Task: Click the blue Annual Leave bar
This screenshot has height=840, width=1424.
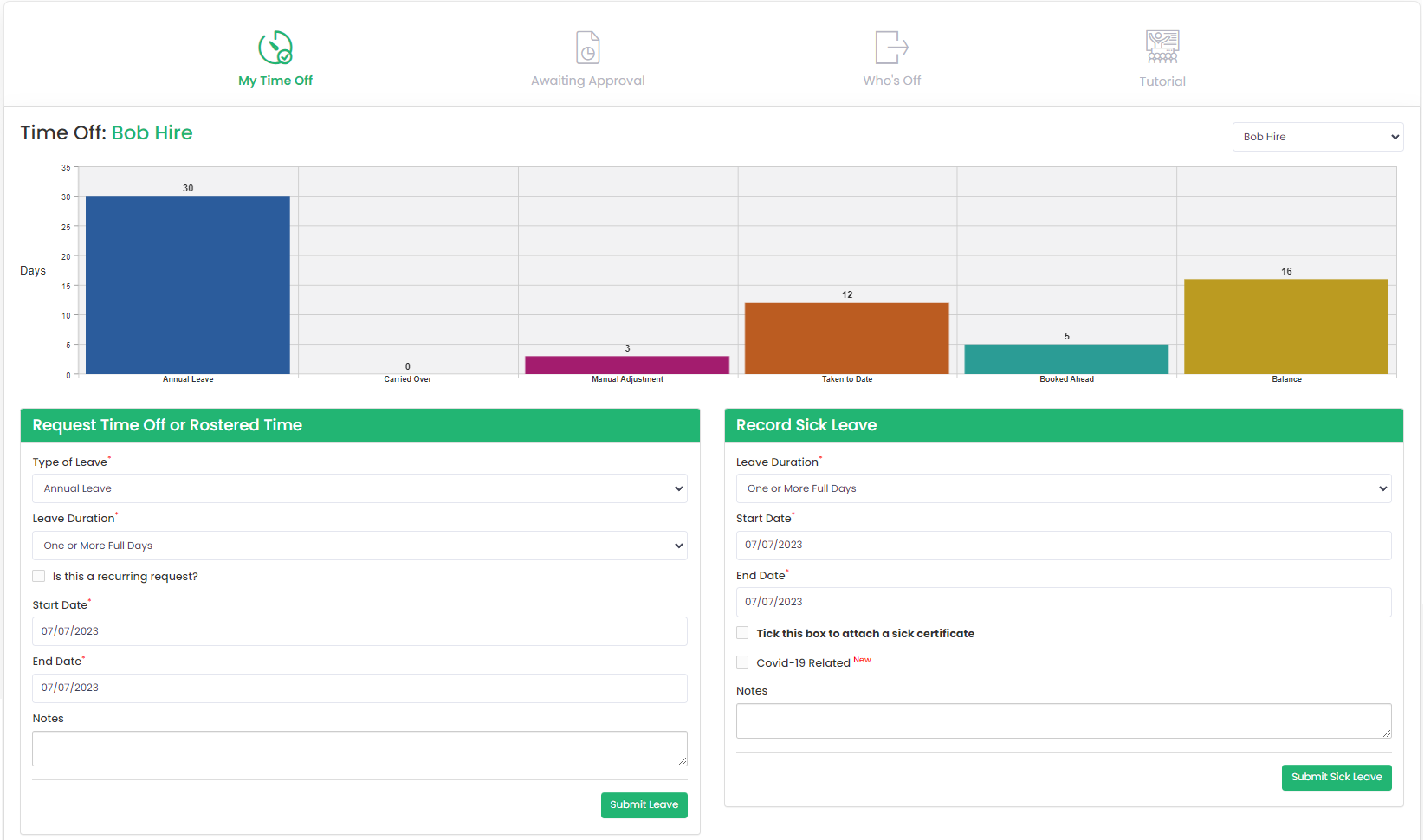Action: click(188, 285)
